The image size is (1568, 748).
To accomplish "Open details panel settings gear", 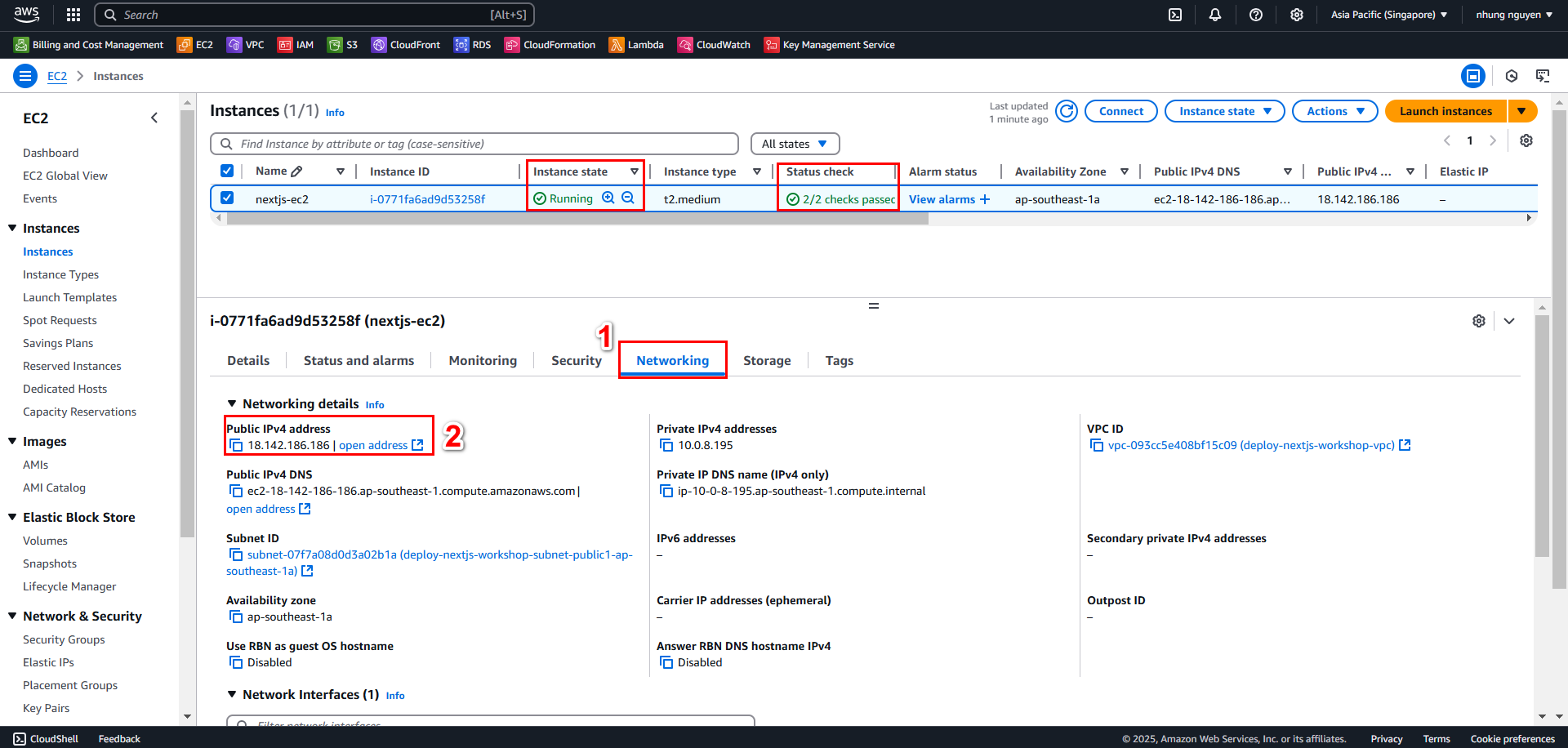I will coord(1479,321).
